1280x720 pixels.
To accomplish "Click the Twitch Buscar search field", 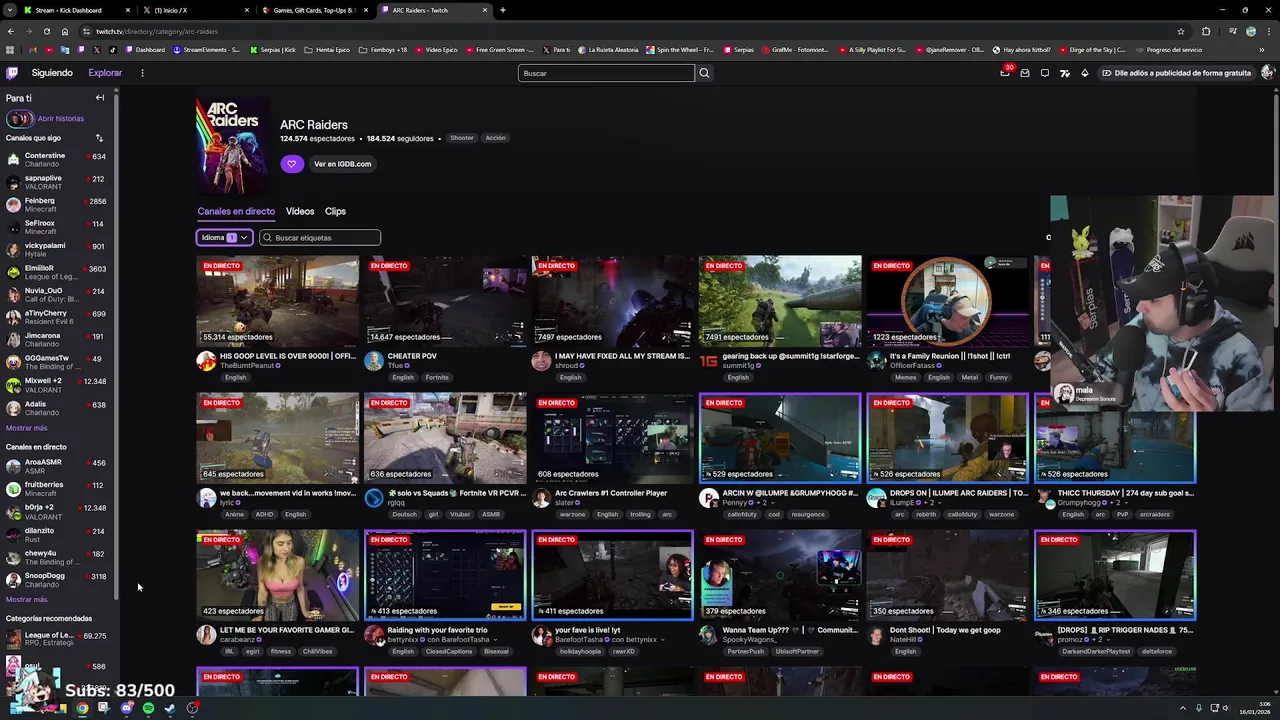I will pos(606,73).
